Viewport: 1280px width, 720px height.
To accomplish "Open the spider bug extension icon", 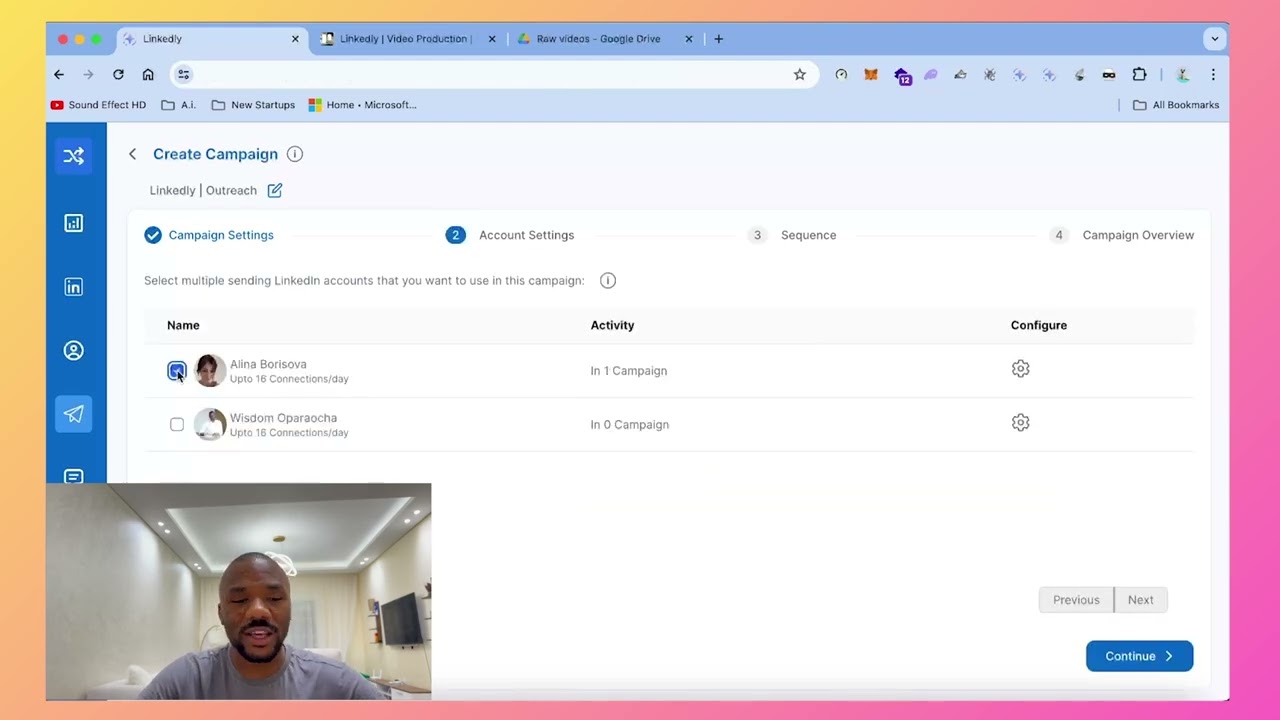I will click(x=990, y=75).
